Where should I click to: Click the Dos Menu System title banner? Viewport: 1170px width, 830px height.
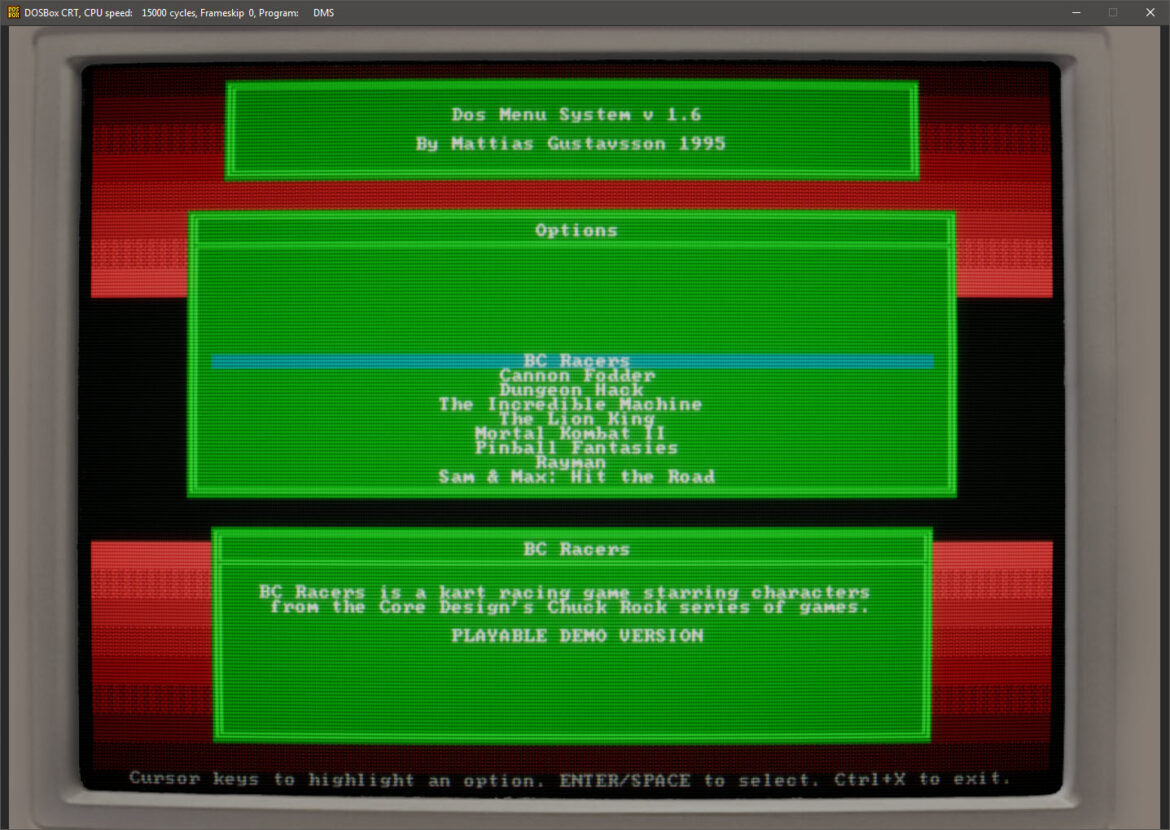574,114
